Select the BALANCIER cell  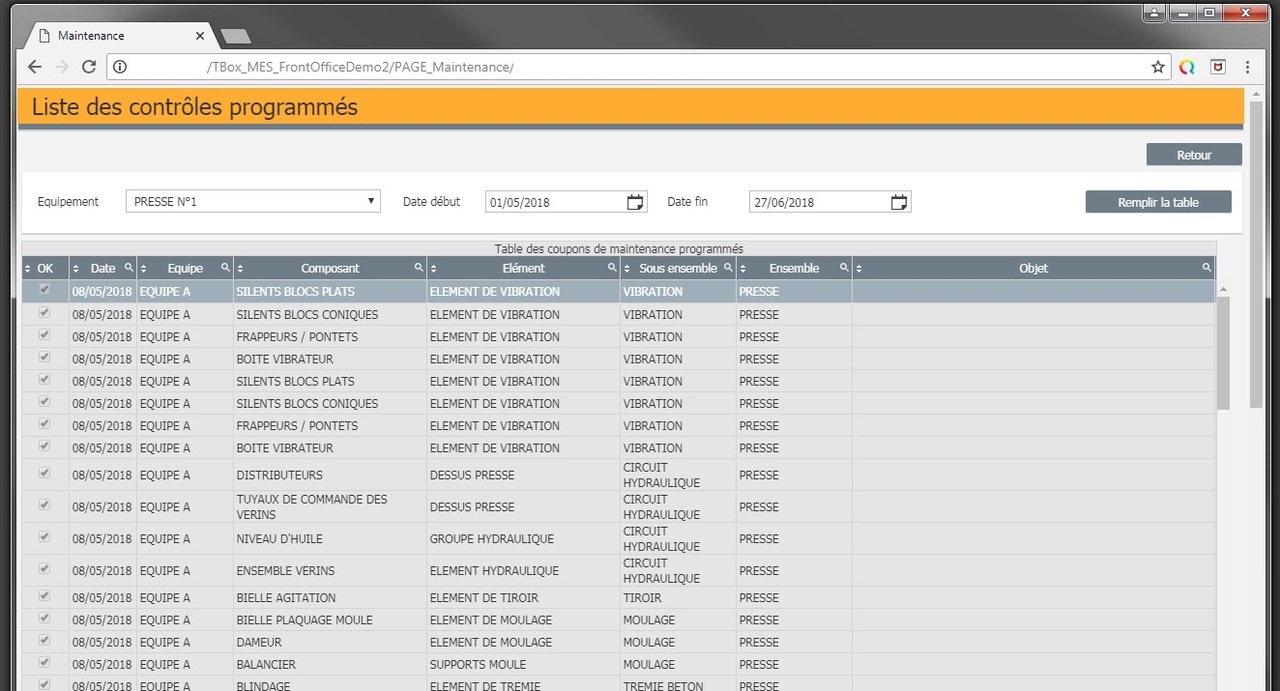coord(330,664)
